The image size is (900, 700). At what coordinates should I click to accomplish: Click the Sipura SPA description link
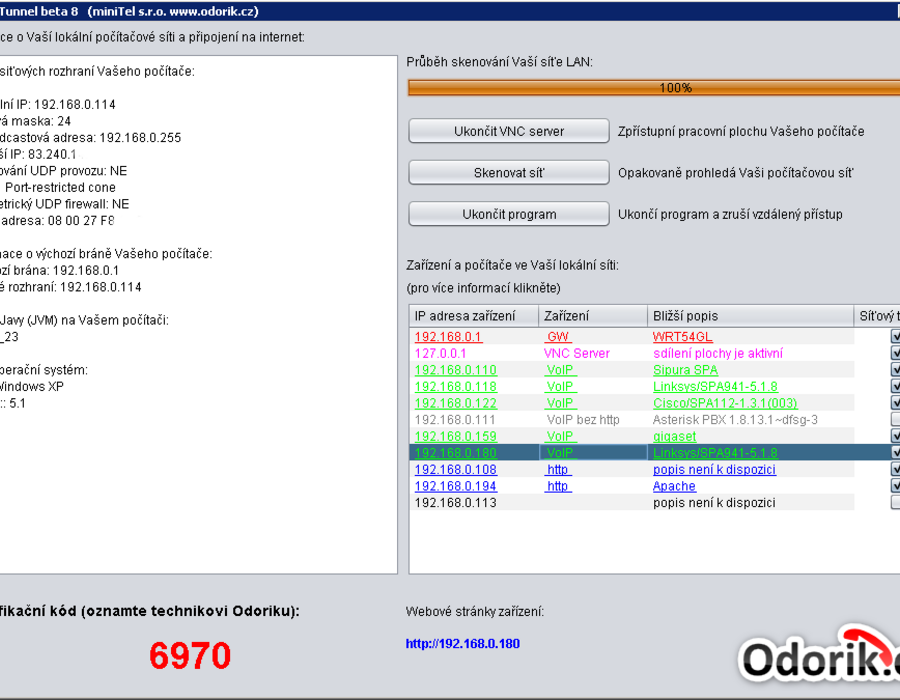(x=685, y=370)
